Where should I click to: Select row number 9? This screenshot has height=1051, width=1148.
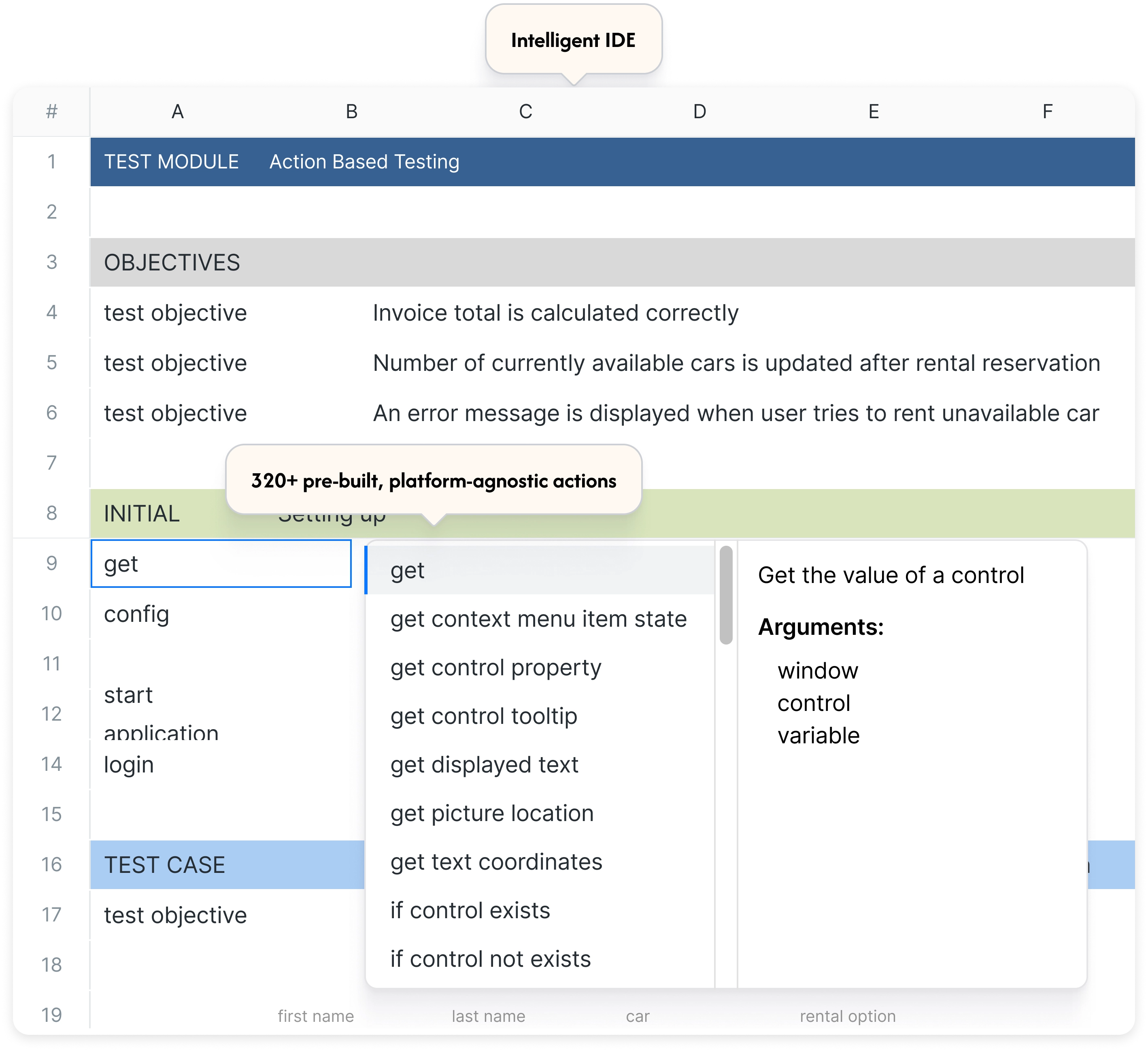52,564
